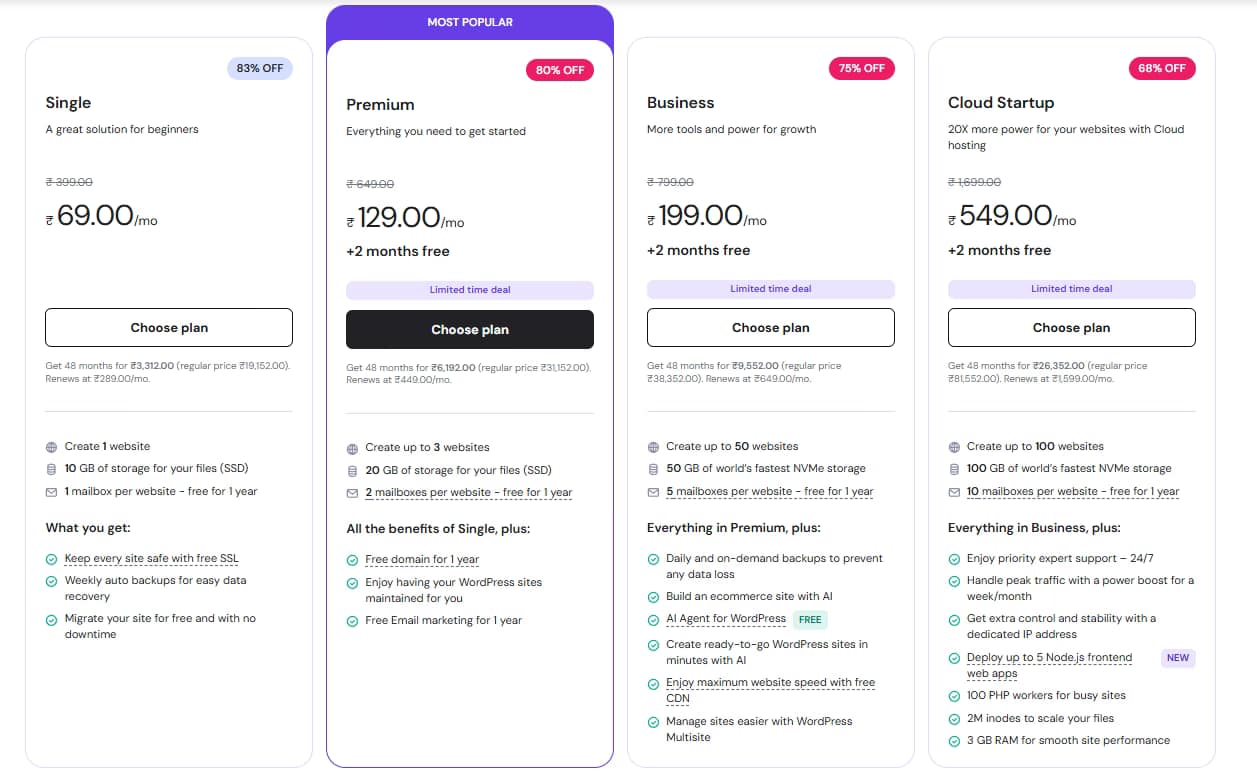This screenshot has height=777, width=1257.
Task: Click the "MOST POPULAR" banner
Action: (469, 21)
